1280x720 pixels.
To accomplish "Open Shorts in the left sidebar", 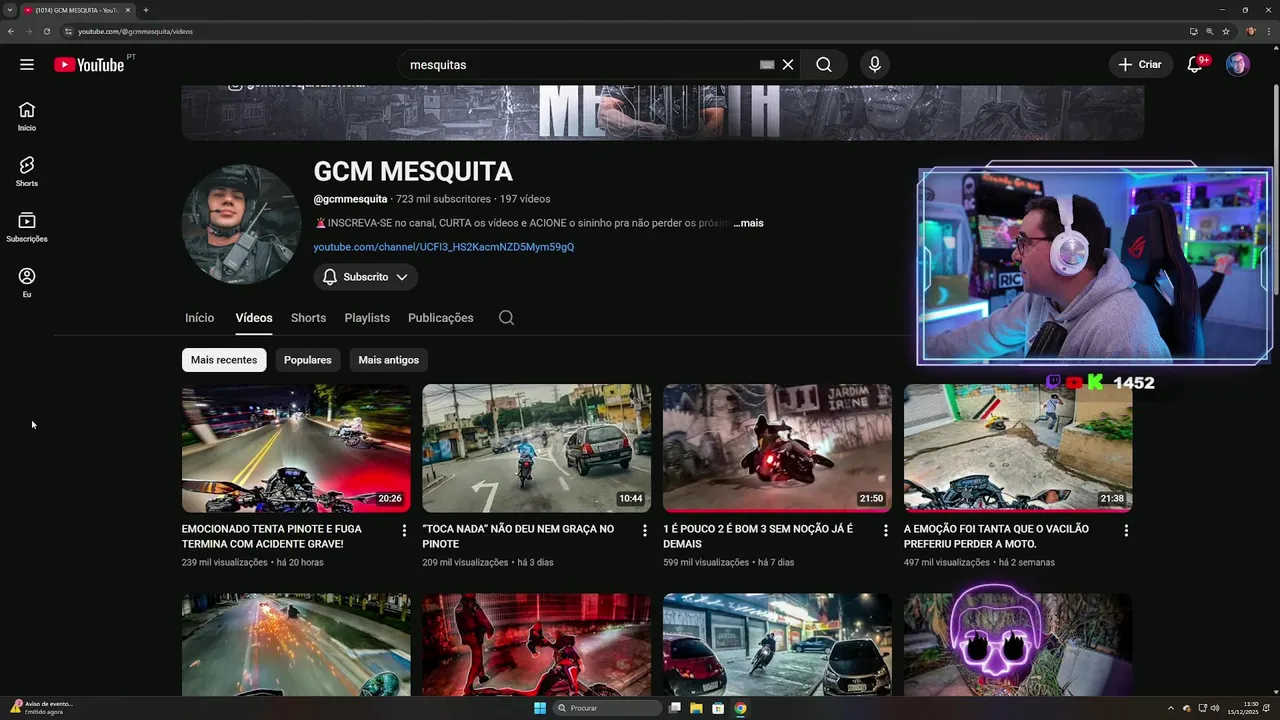I will click(27, 171).
